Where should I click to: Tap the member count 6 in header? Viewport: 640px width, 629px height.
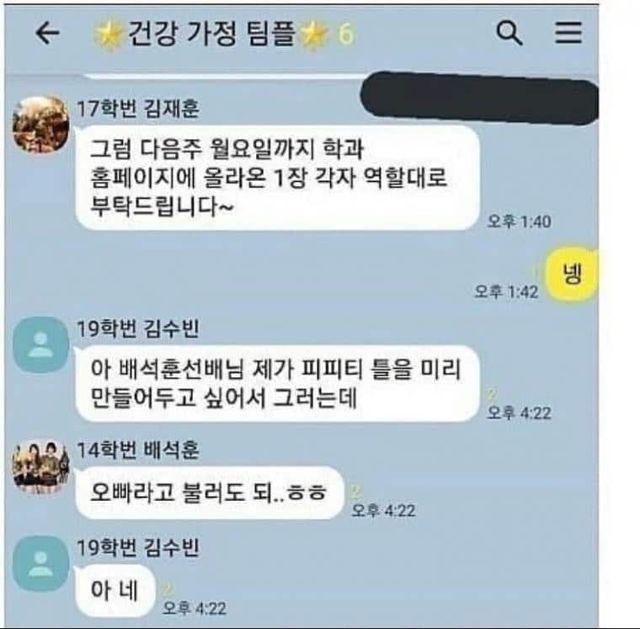pos(346,33)
